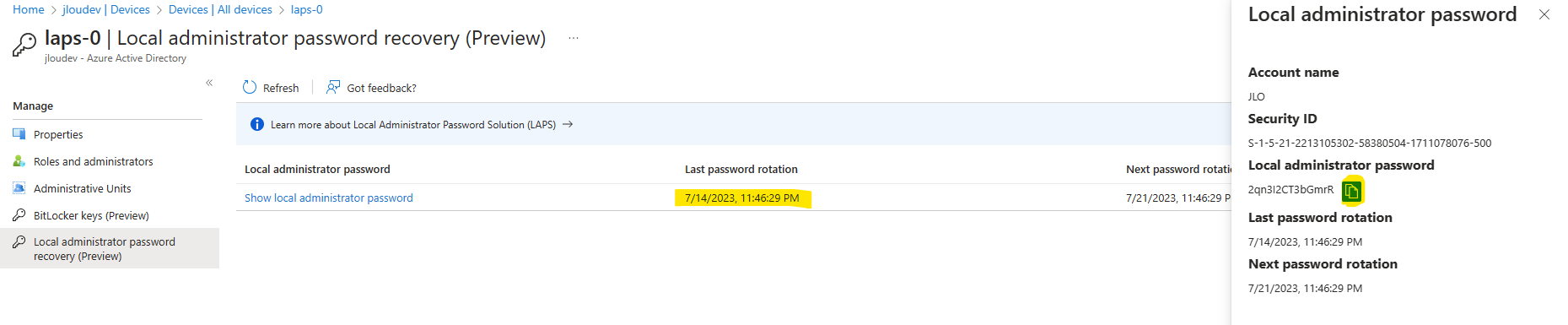Go to Home breadcrumb link
The width and height of the screenshot is (1568, 325).
29,9
